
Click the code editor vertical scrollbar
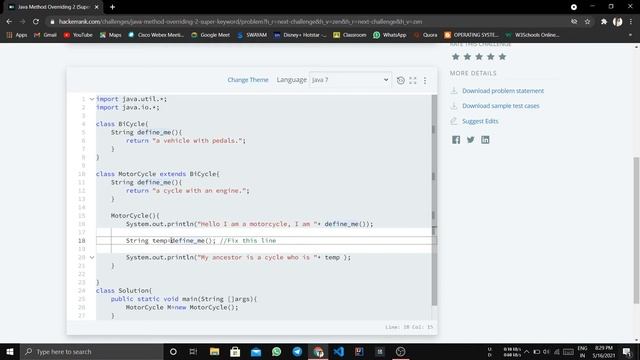pos(434,200)
